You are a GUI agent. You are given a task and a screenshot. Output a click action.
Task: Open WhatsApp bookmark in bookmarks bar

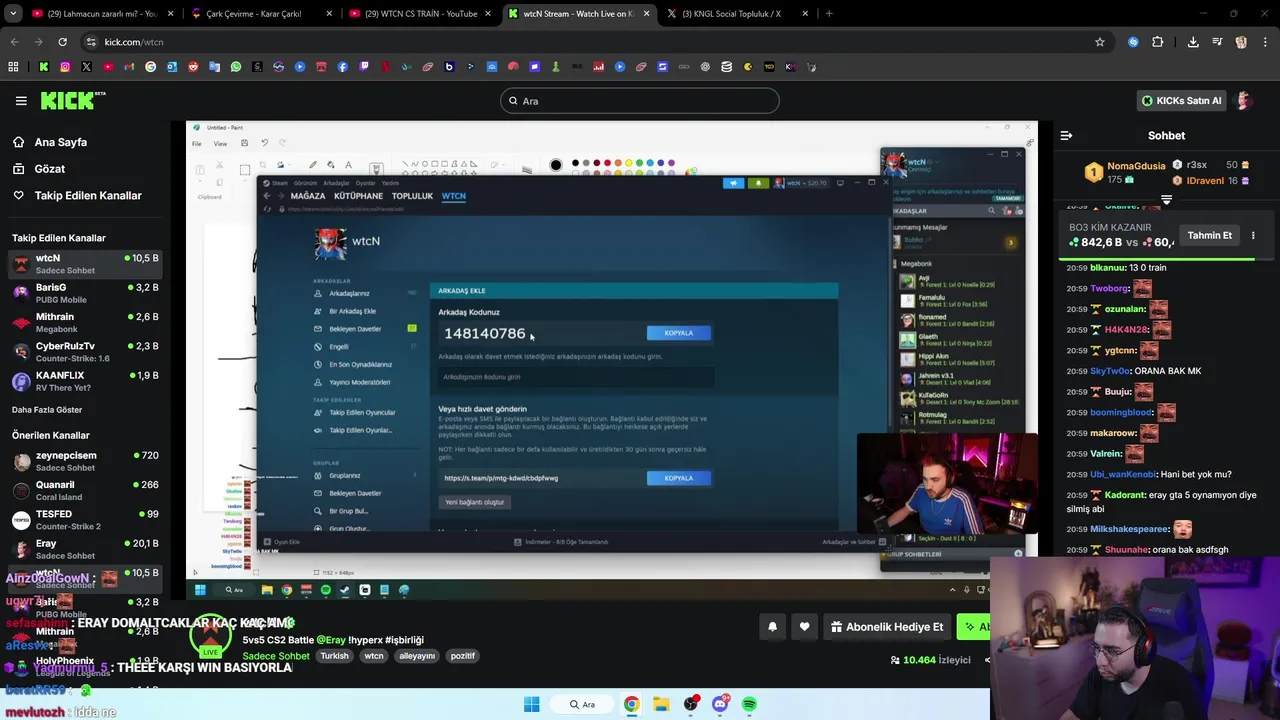click(x=236, y=67)
